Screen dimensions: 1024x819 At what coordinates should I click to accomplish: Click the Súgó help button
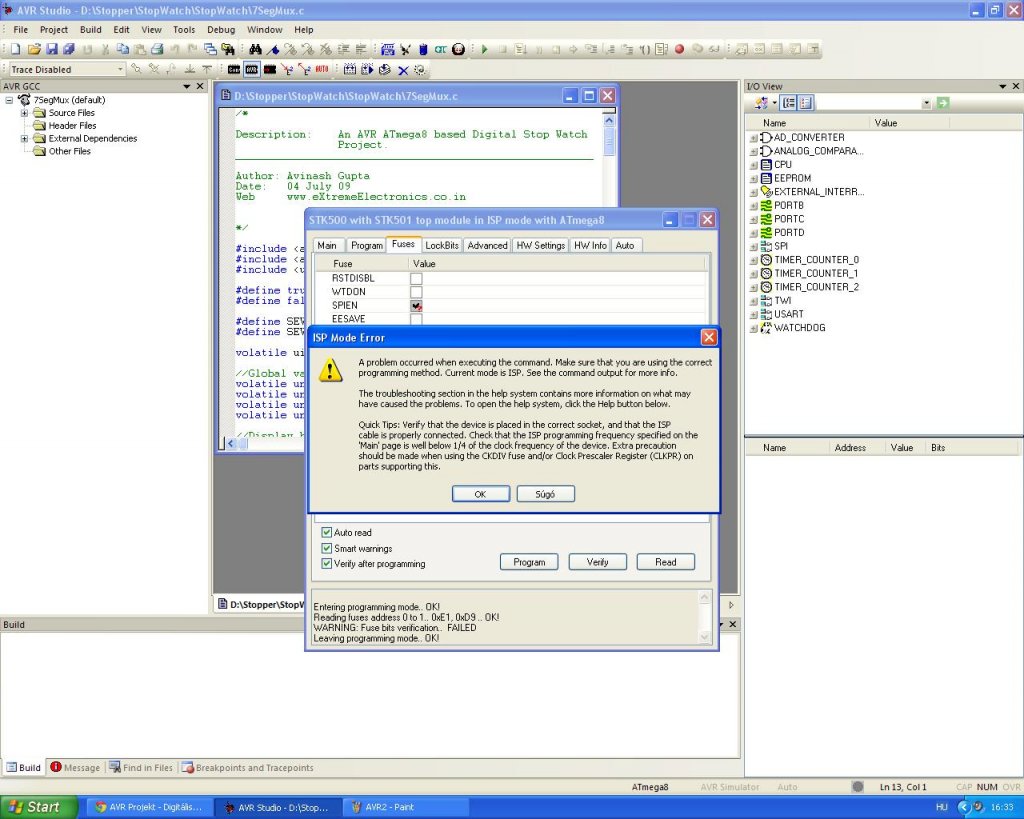(545, 494)
